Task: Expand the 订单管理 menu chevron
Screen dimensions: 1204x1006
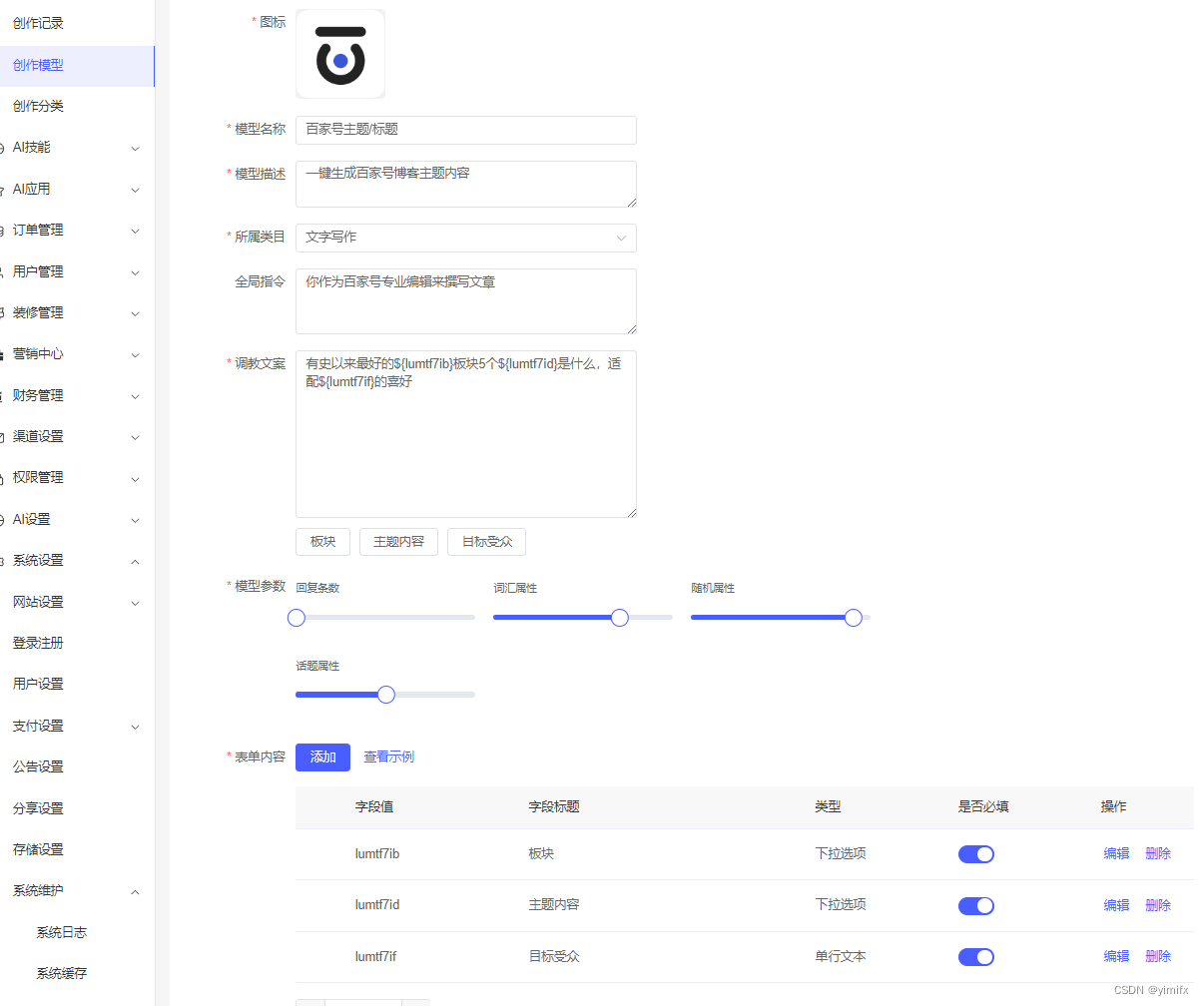Action: 136,231
